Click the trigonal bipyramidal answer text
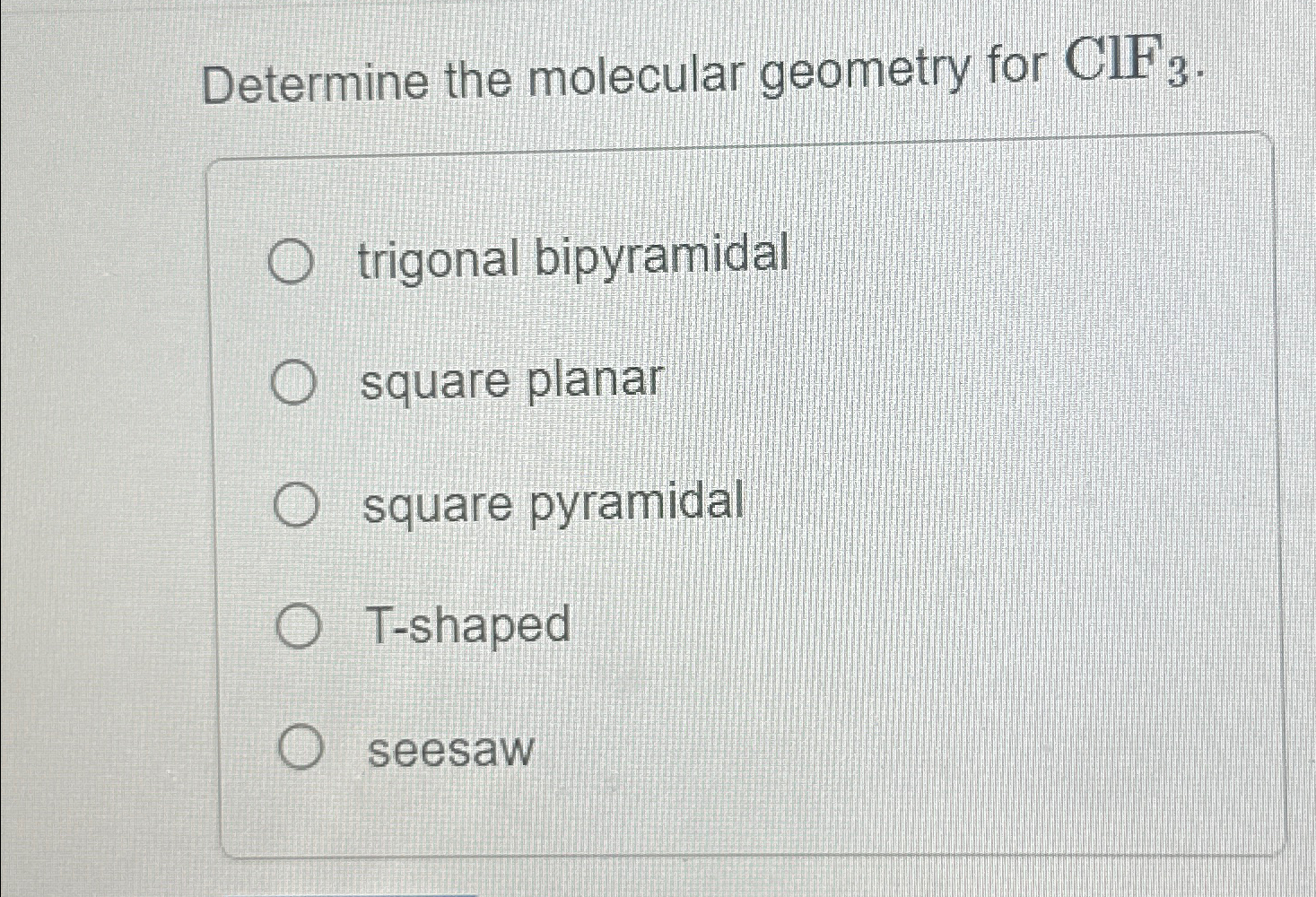 [571, 257]
